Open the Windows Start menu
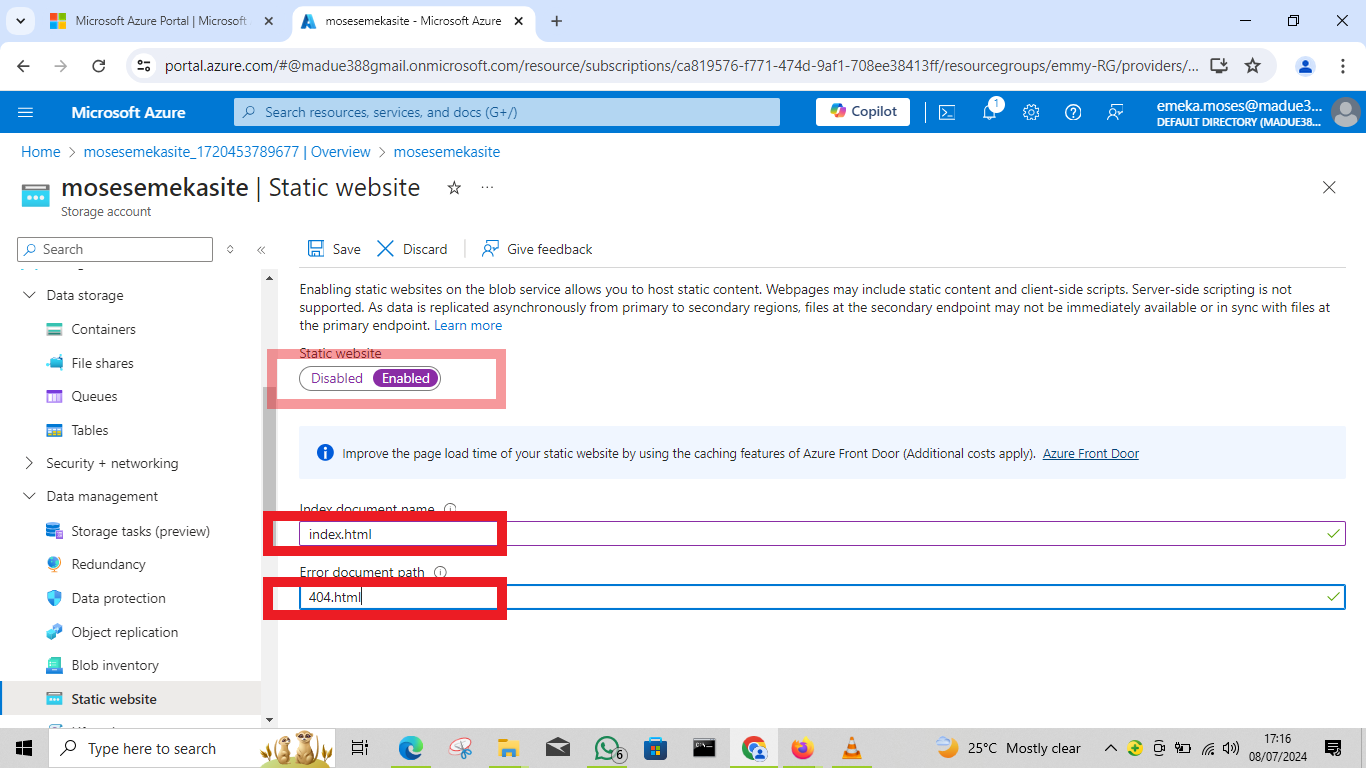The image size is (1366, 768). point(24,748)
